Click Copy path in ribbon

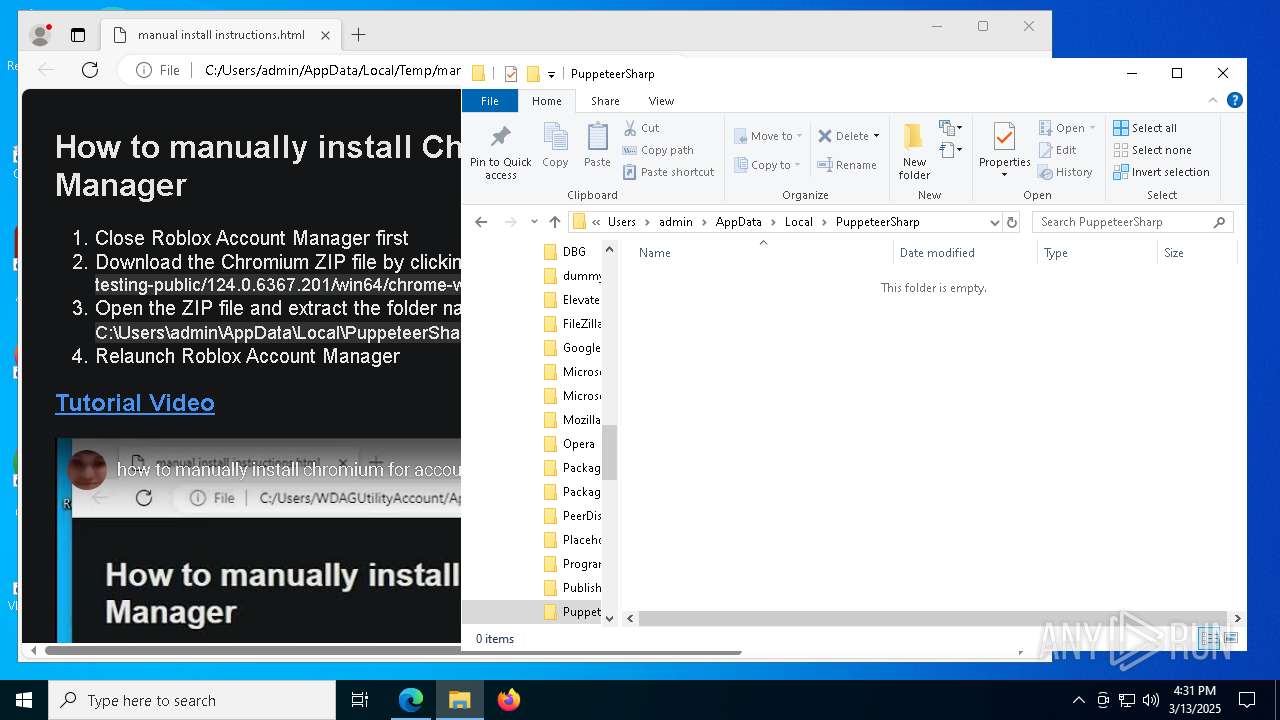[x=658, y=150]
